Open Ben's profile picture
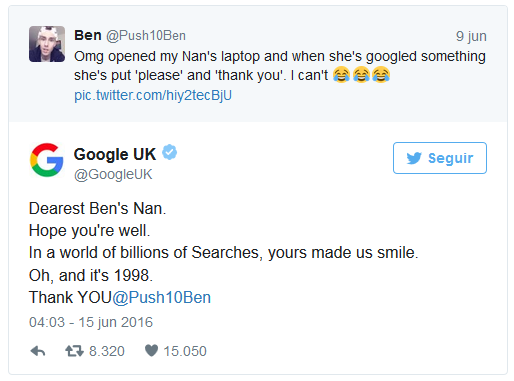 point(47,44)
